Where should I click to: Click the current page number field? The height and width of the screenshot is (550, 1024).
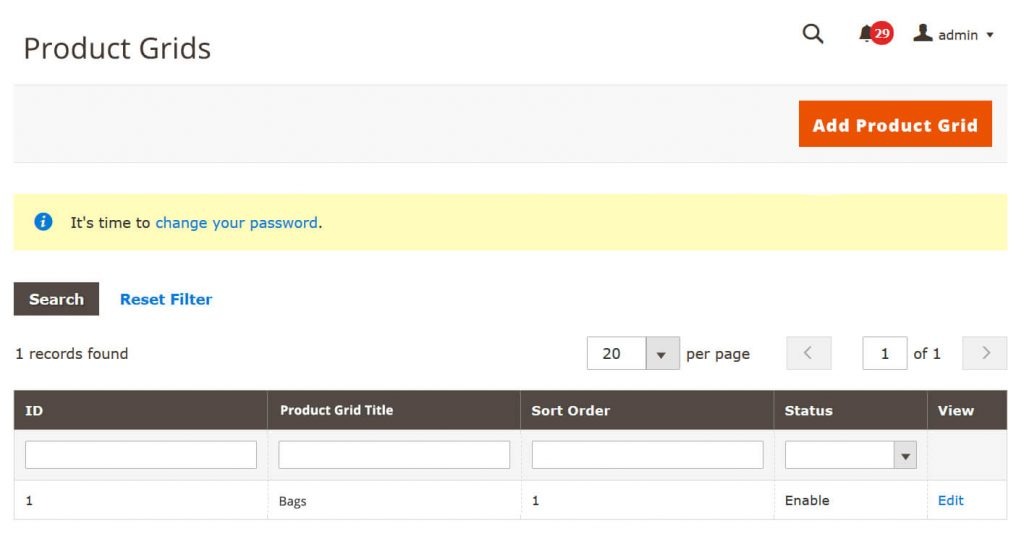pos(884,353)
